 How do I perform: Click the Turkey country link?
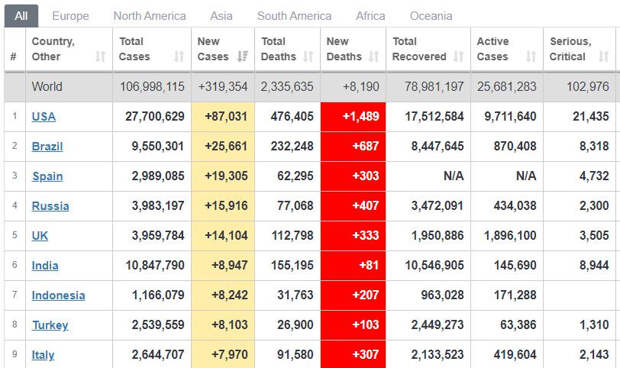(x=50, y=325)
